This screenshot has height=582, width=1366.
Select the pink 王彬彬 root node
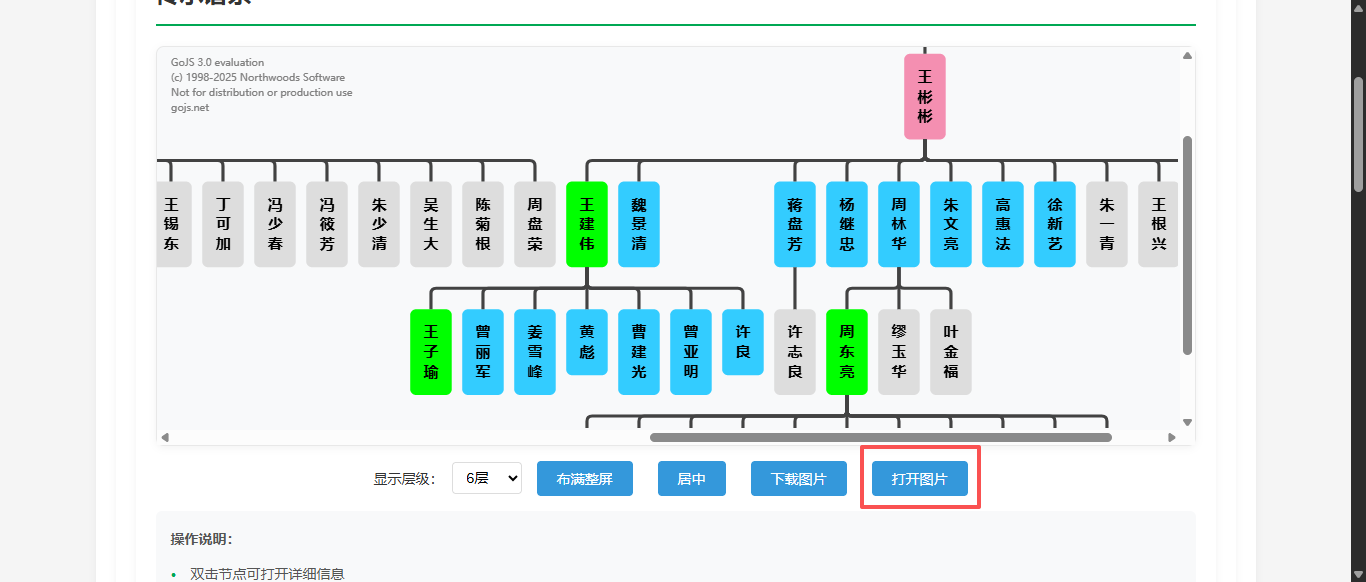click(x=924, y=96)
